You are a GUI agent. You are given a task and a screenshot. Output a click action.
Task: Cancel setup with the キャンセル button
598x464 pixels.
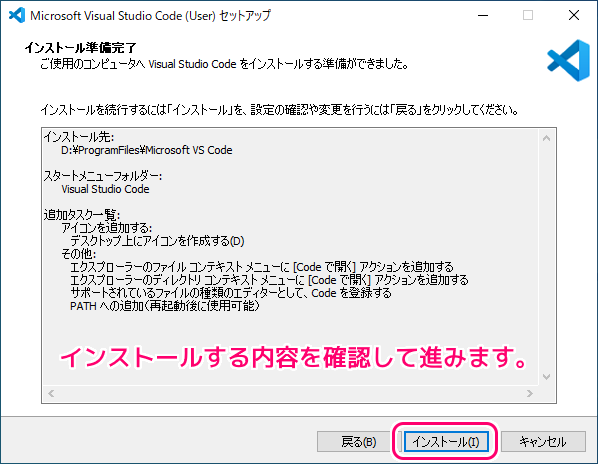(x=543, y=442)
